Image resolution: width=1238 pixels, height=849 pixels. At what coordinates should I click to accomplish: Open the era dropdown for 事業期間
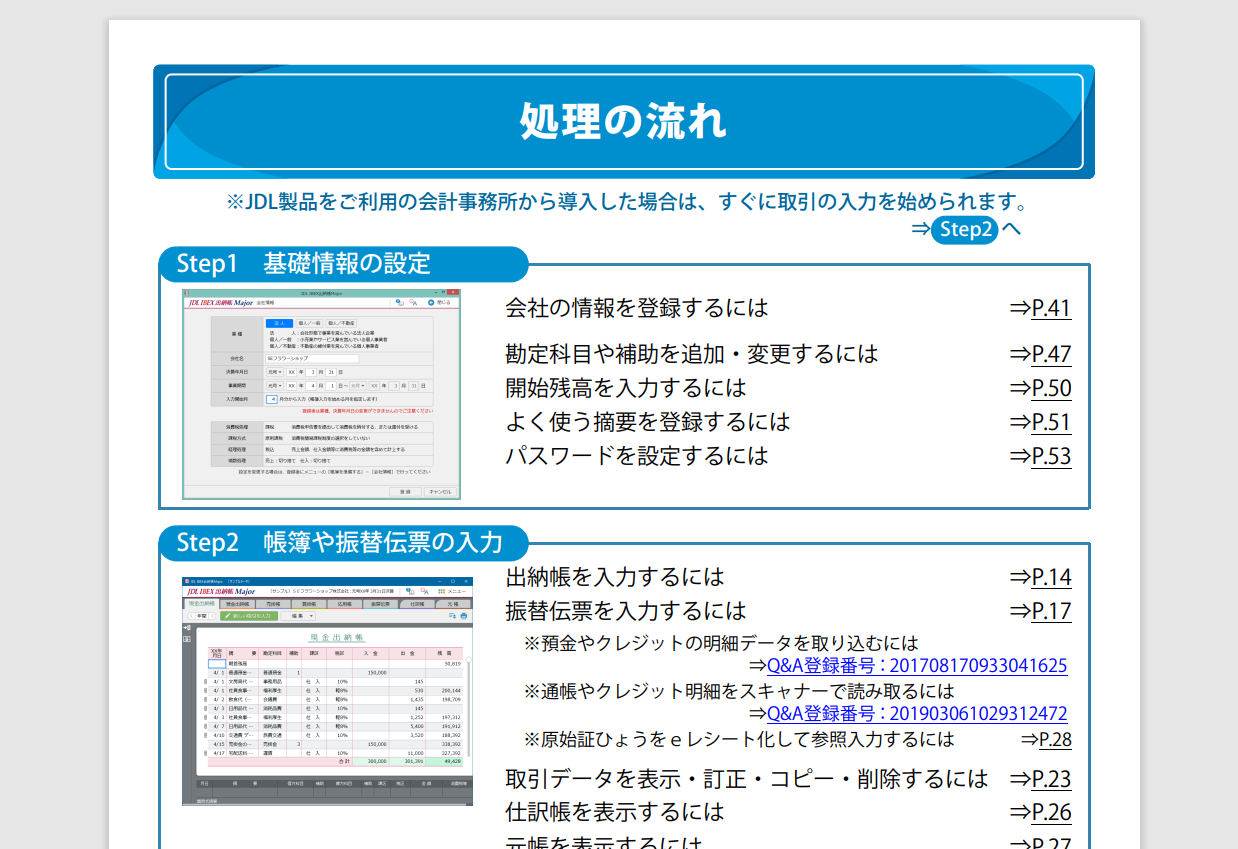tap(275, 386)
